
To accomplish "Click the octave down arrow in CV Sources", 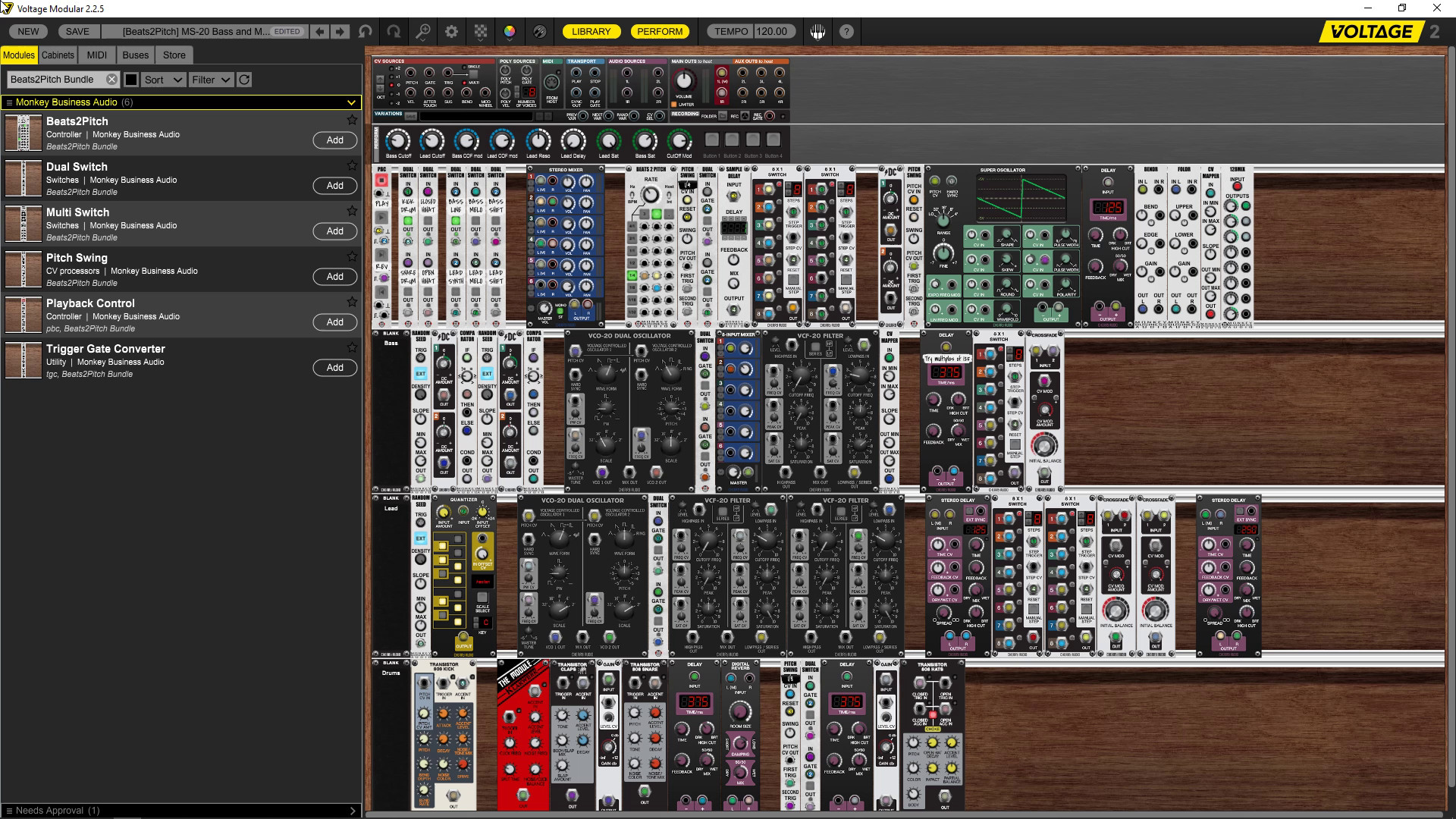I will tap(380, 89).
